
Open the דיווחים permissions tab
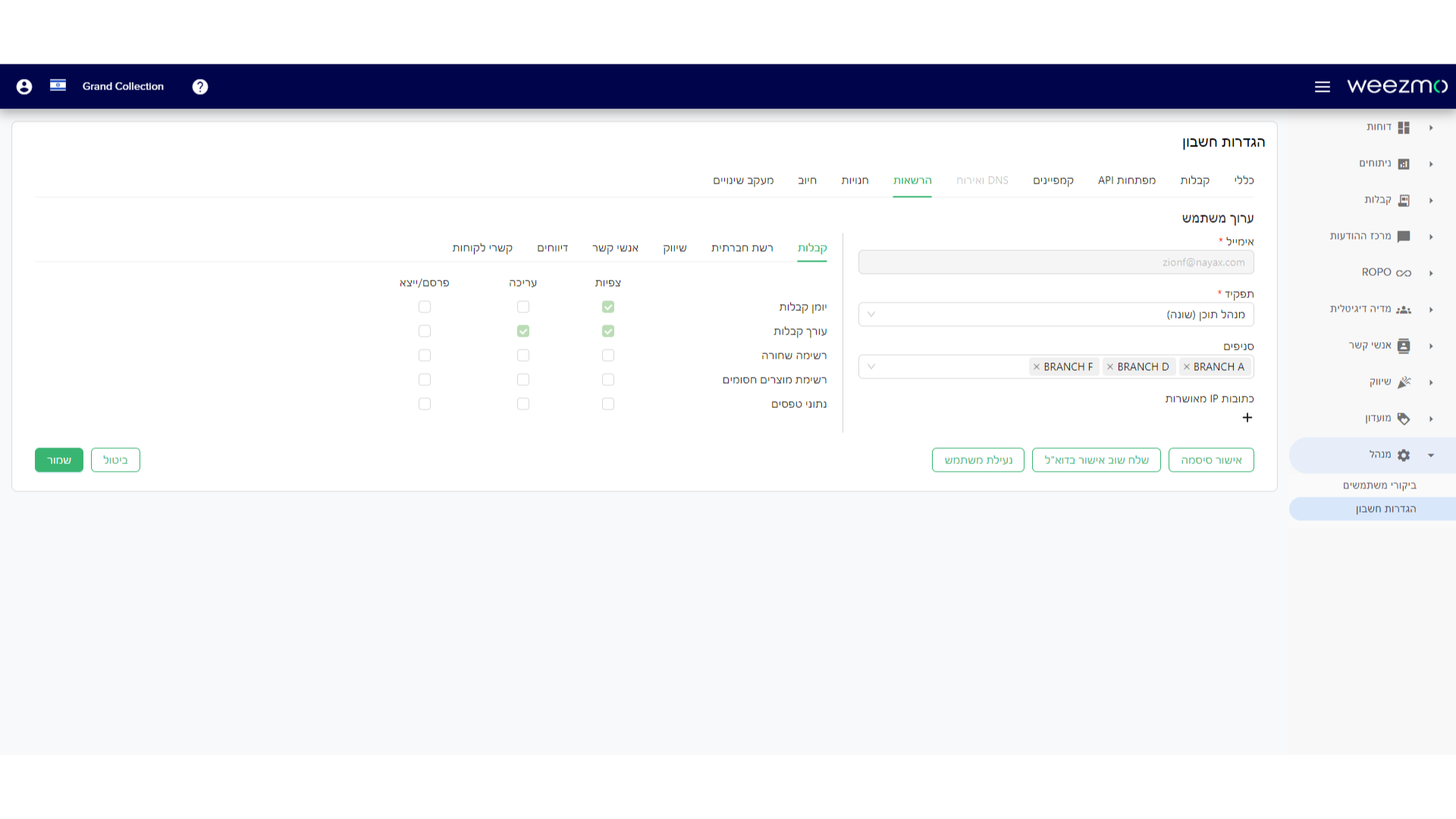coord(552,248)
